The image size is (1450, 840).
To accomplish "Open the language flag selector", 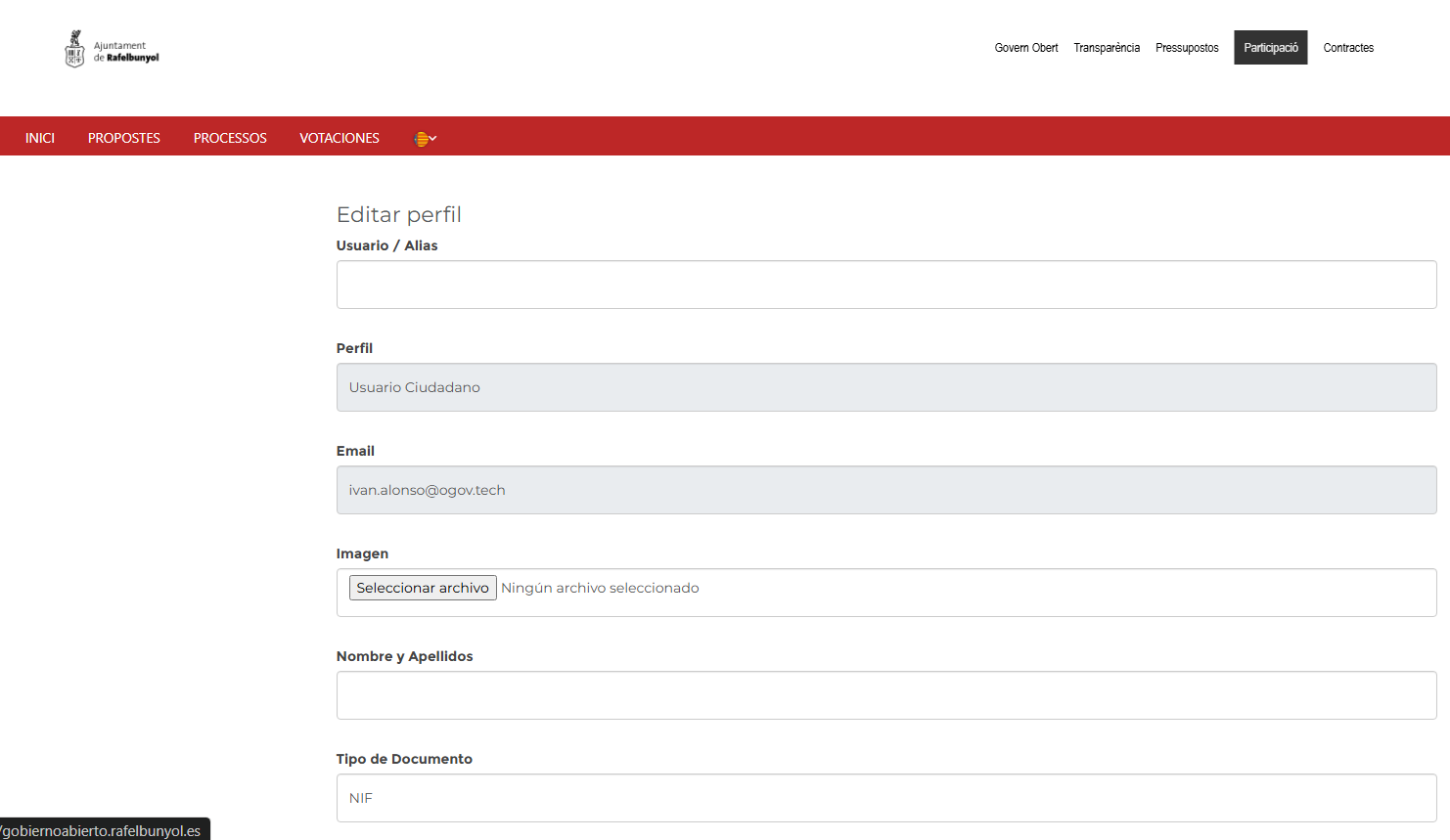I will (x=425, y=139).
